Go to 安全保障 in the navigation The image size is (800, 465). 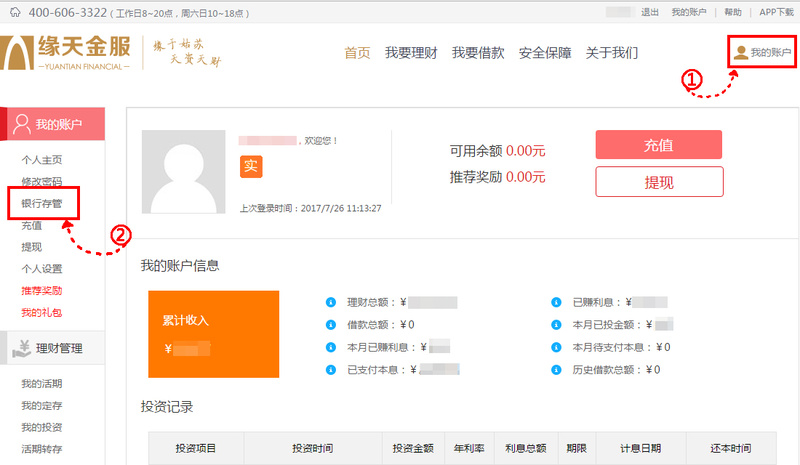[544, 53]
